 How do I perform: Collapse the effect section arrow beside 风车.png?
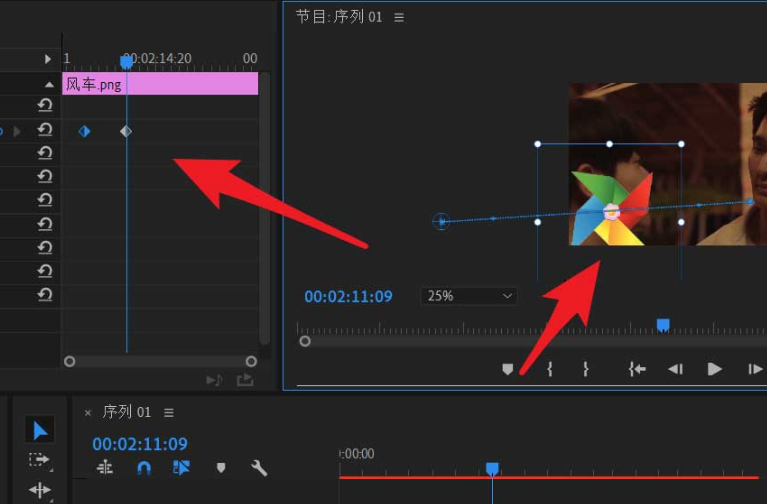tap(49, 84)
